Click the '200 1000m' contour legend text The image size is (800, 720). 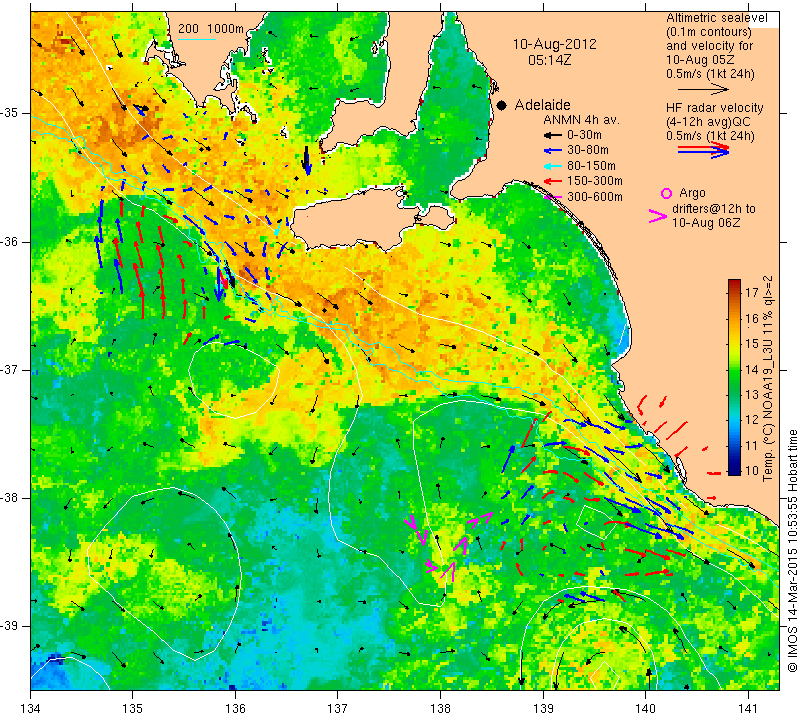211,29
